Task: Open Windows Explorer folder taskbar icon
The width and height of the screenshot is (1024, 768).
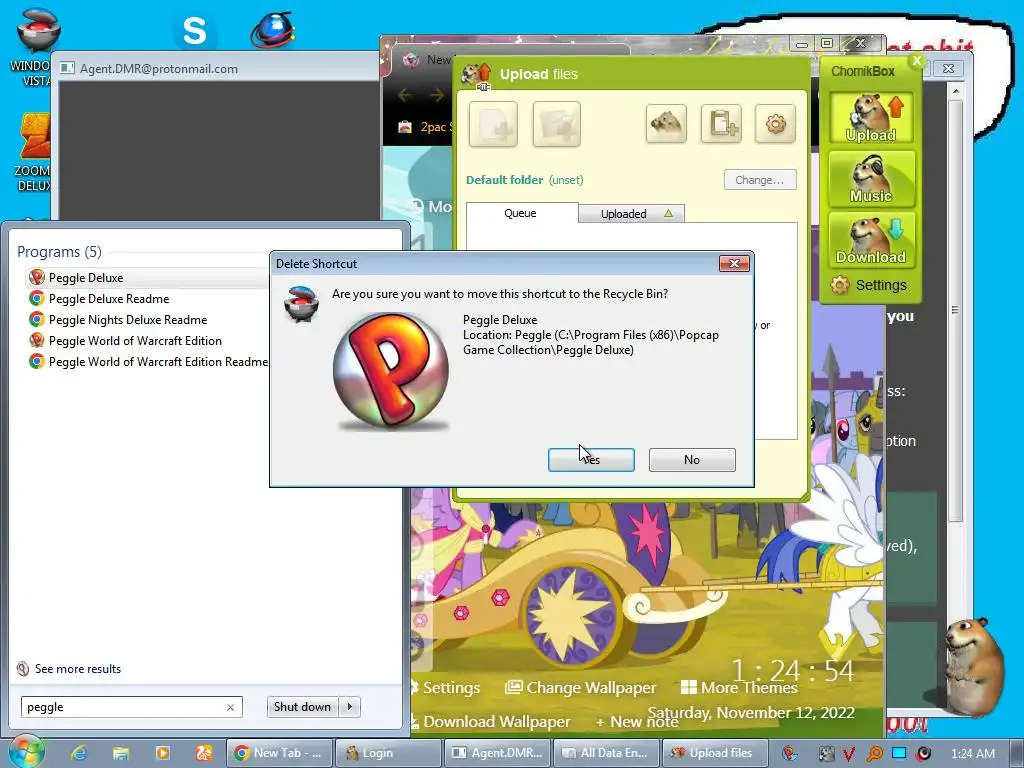Action: coord(121,753)
